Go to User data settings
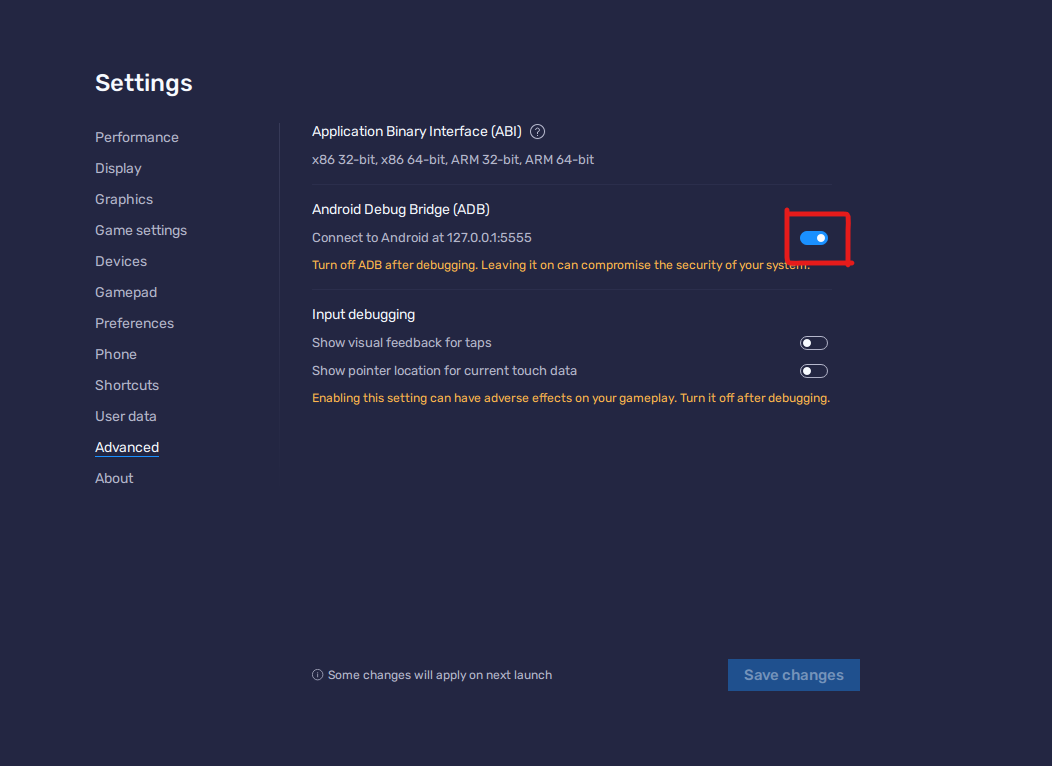Image resolution: width=1052 pixels, height=766 pixels. (126, 416)
